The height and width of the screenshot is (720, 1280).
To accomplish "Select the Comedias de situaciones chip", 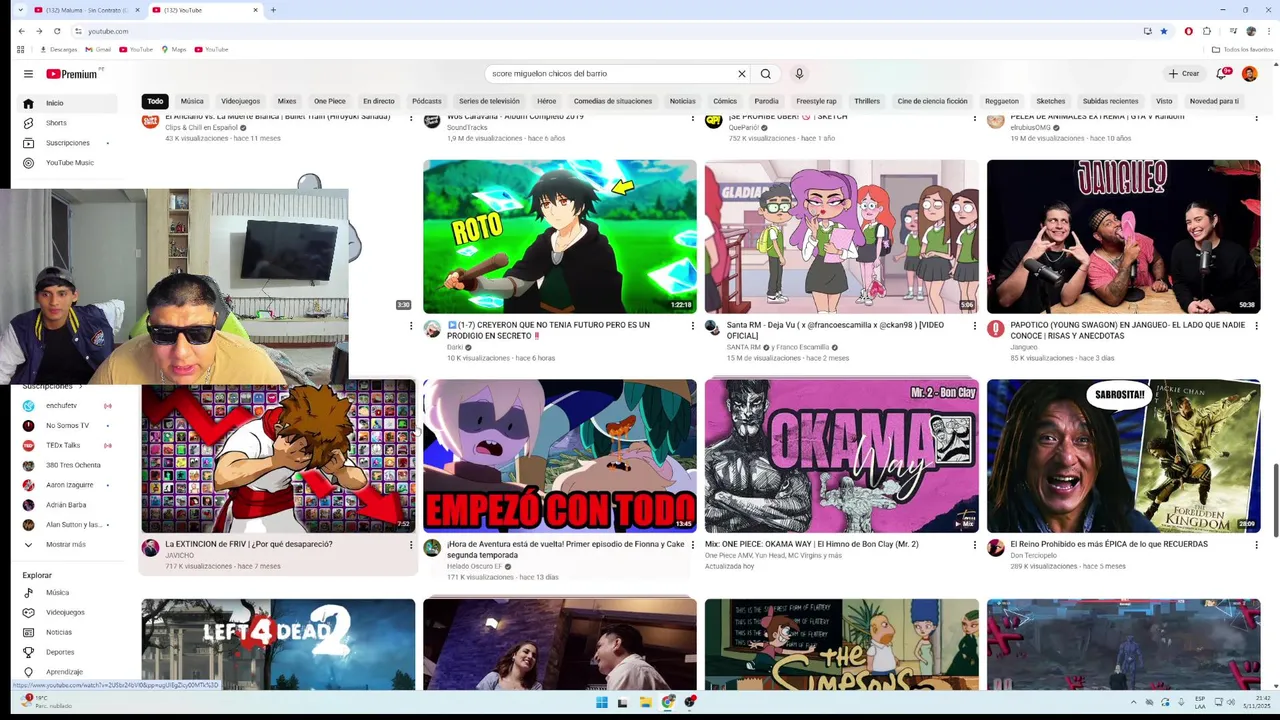I will 613,101.
